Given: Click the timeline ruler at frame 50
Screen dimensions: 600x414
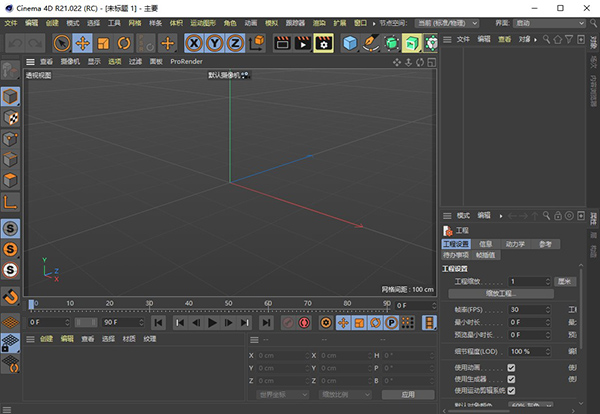Looking at the screenshot, I should pos(228,304).
